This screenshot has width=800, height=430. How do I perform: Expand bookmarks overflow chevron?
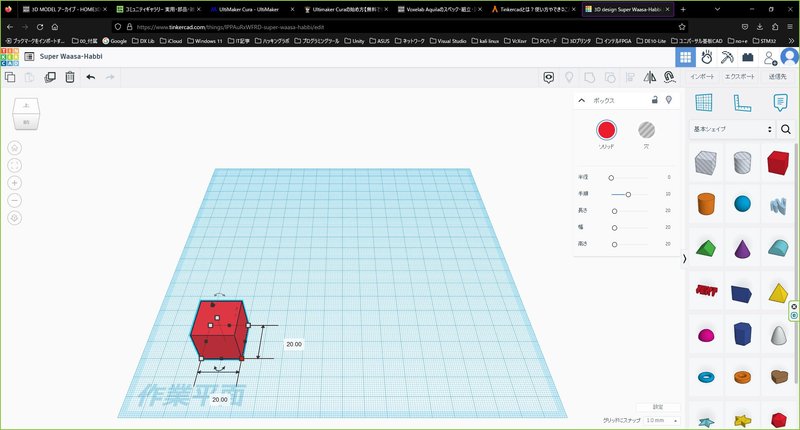coord(791,41)
